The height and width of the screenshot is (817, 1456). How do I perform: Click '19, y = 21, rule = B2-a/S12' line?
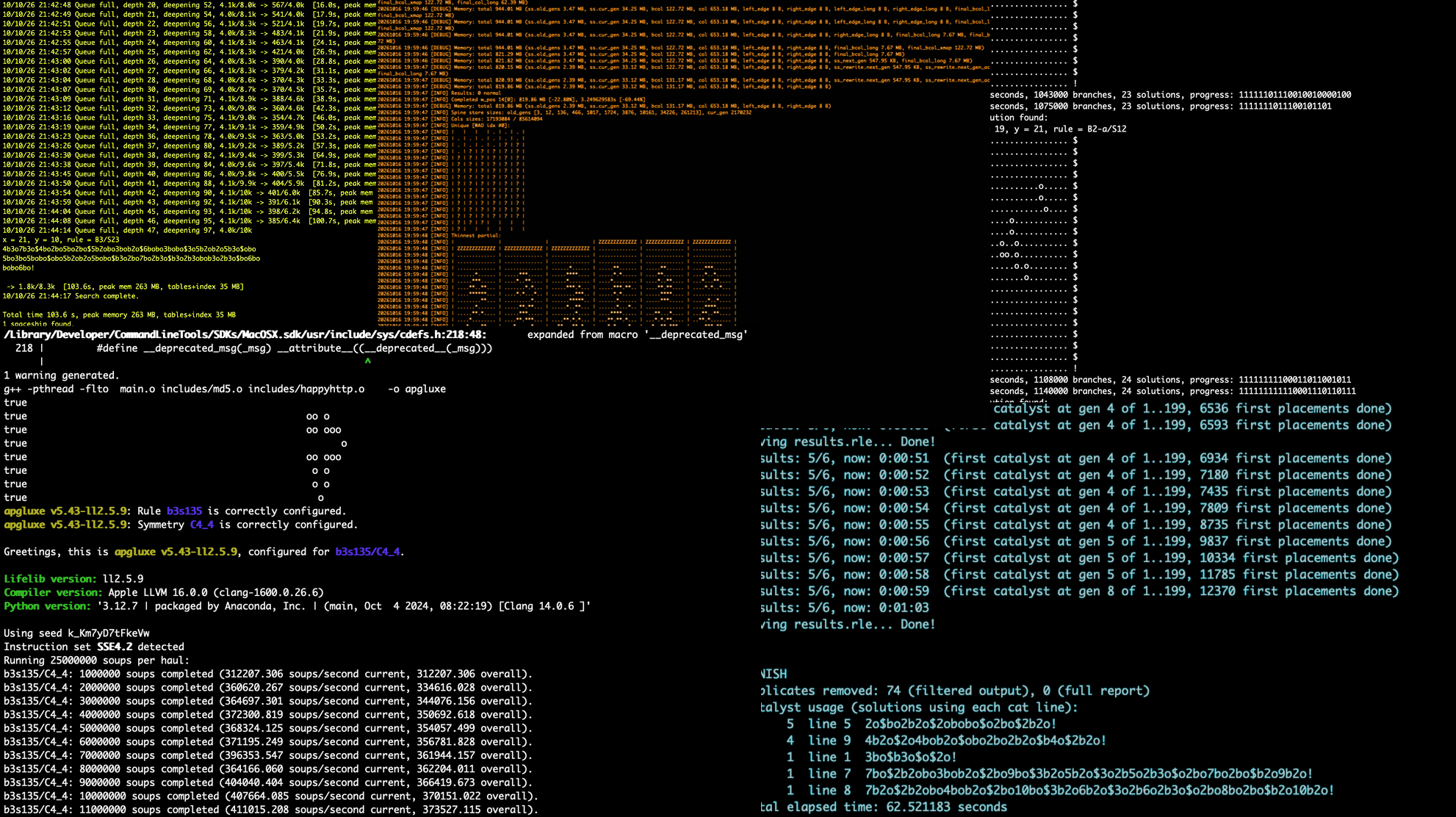[x=1060, y=129]
